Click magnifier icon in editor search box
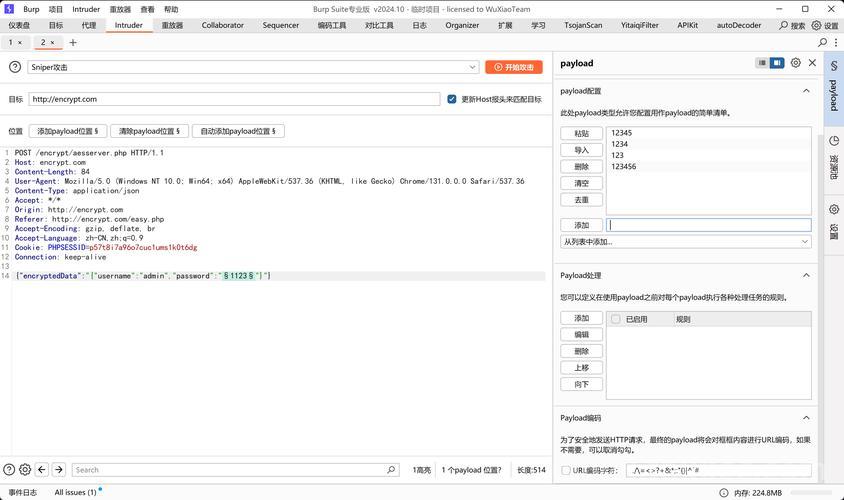 pyautogui.click(x=391, y=469)
